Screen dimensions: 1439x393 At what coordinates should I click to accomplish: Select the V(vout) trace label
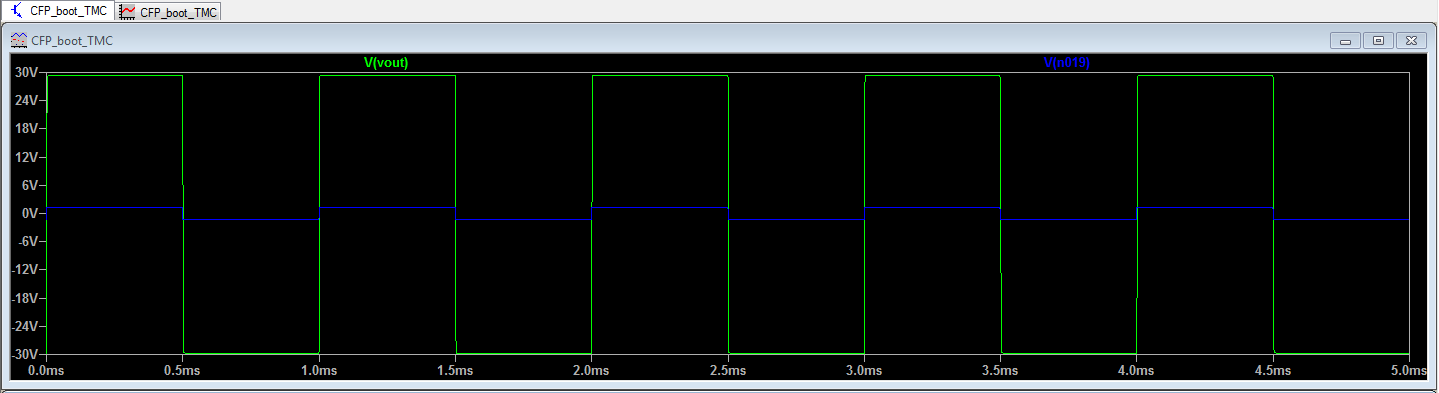[x=386, y=63]
